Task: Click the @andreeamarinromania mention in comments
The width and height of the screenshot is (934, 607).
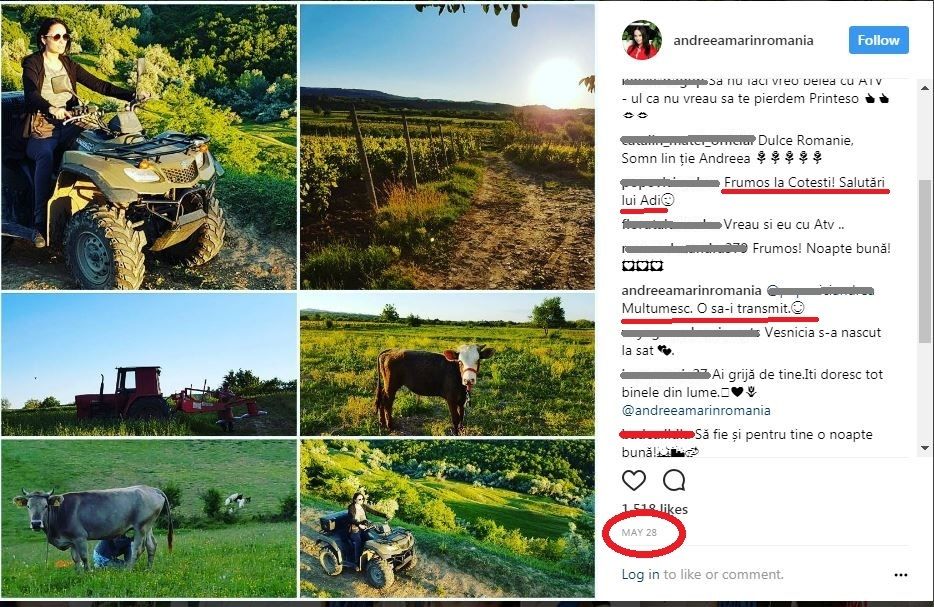Action: tap(696, 410)
